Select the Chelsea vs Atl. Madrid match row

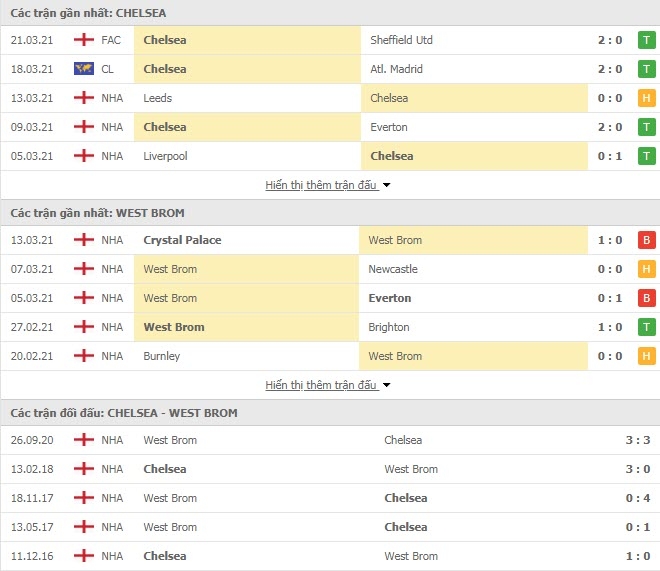(330, 69)
